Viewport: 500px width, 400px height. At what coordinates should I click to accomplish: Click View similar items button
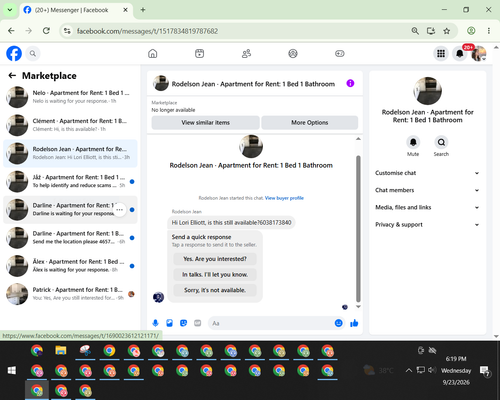pyautogui.click(x=206, y=123)
